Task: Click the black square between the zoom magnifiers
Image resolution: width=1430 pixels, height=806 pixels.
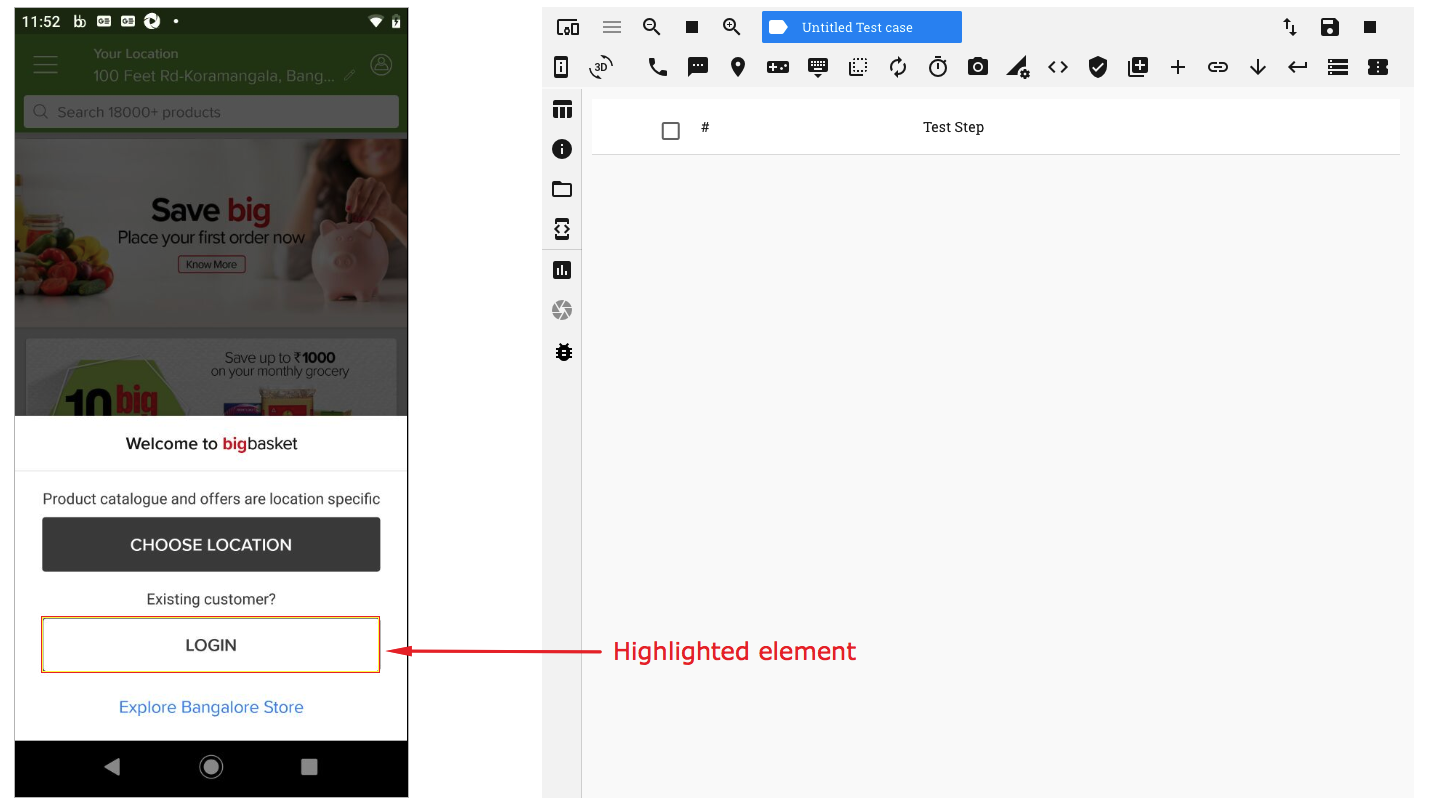Action: click(692, 28)
